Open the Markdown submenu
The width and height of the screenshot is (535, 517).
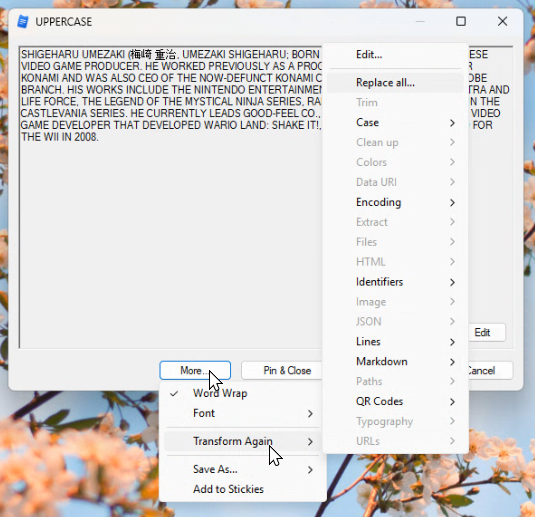(395, 361)
